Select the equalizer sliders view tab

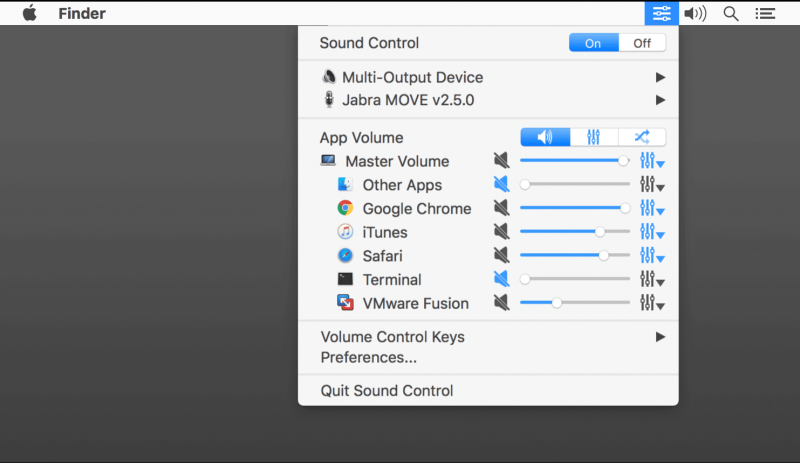(593, 137)
